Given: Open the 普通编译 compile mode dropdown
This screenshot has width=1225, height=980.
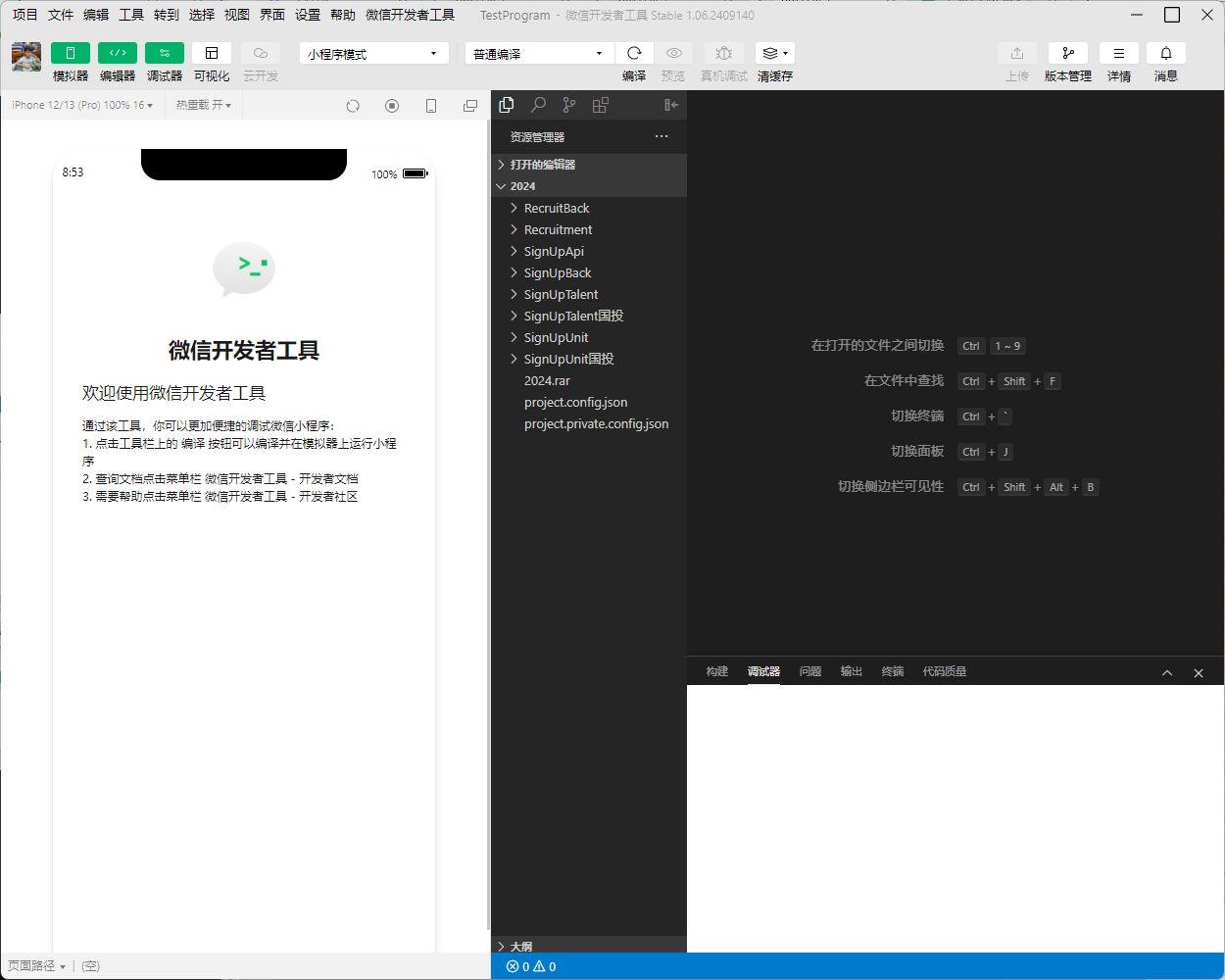Looking at the screenshot, I should point(540,53).
